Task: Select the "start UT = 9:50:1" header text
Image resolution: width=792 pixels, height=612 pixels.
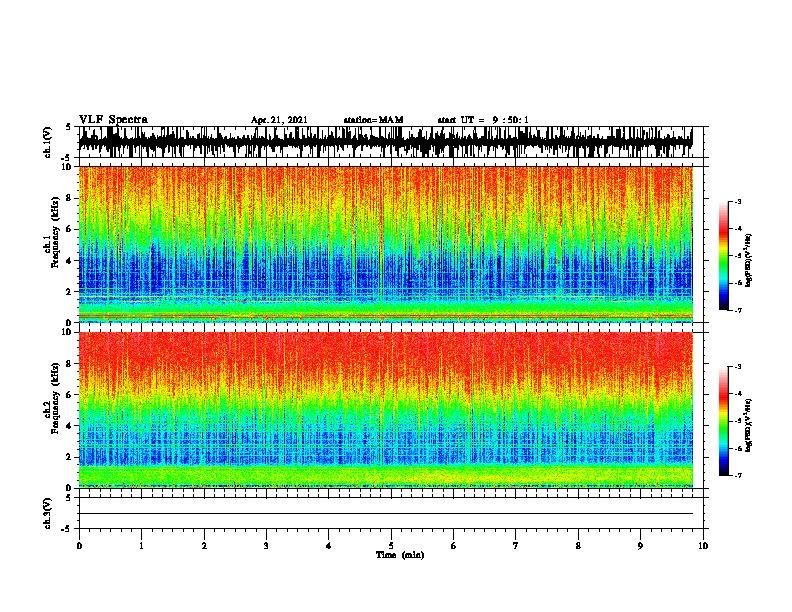Action: [x=483, y=120]
